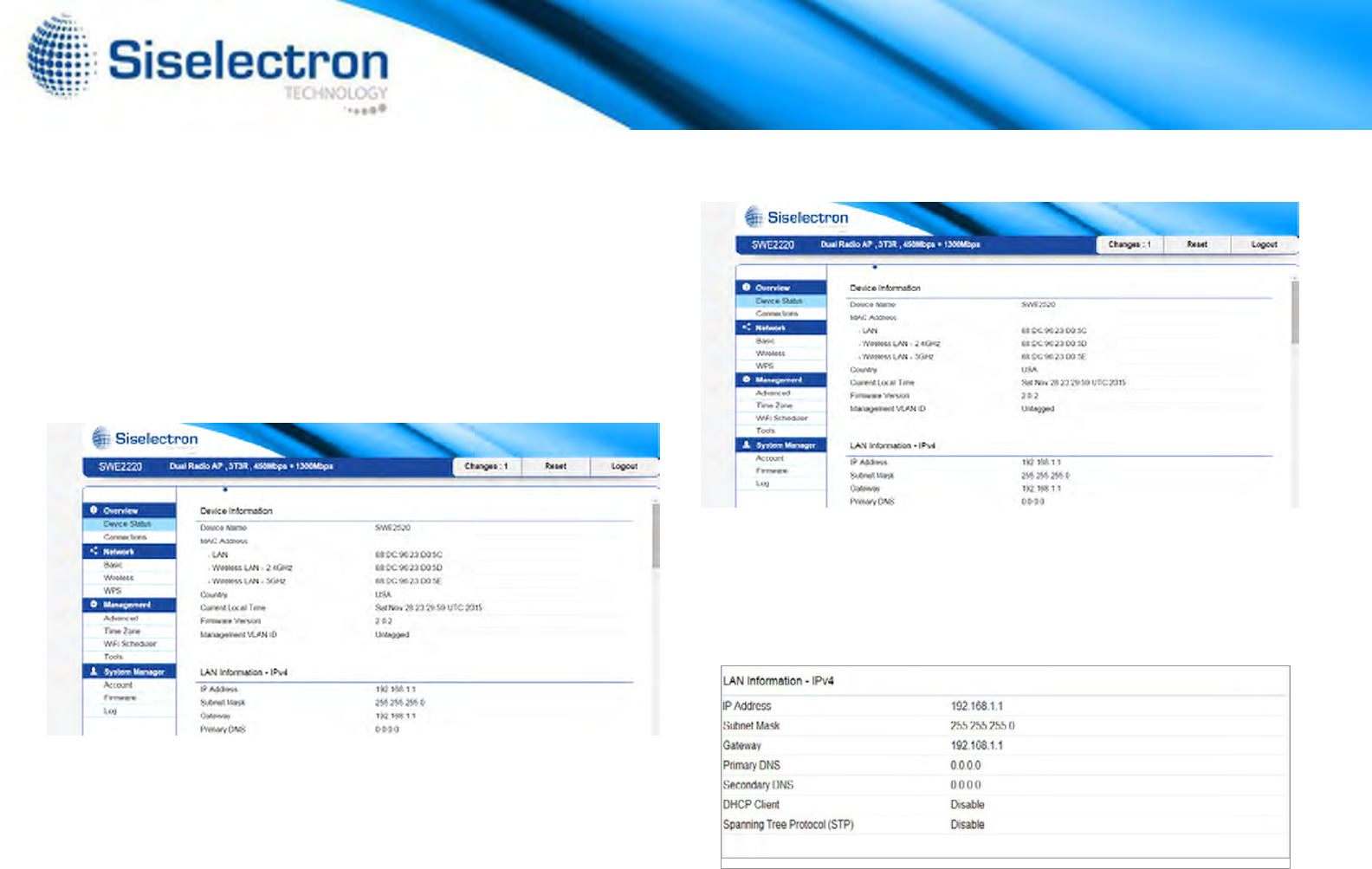This screenshot has width=1372, height=869.
Task: Click the Reset button in the left screenshot
Action: tap(555, 466)
